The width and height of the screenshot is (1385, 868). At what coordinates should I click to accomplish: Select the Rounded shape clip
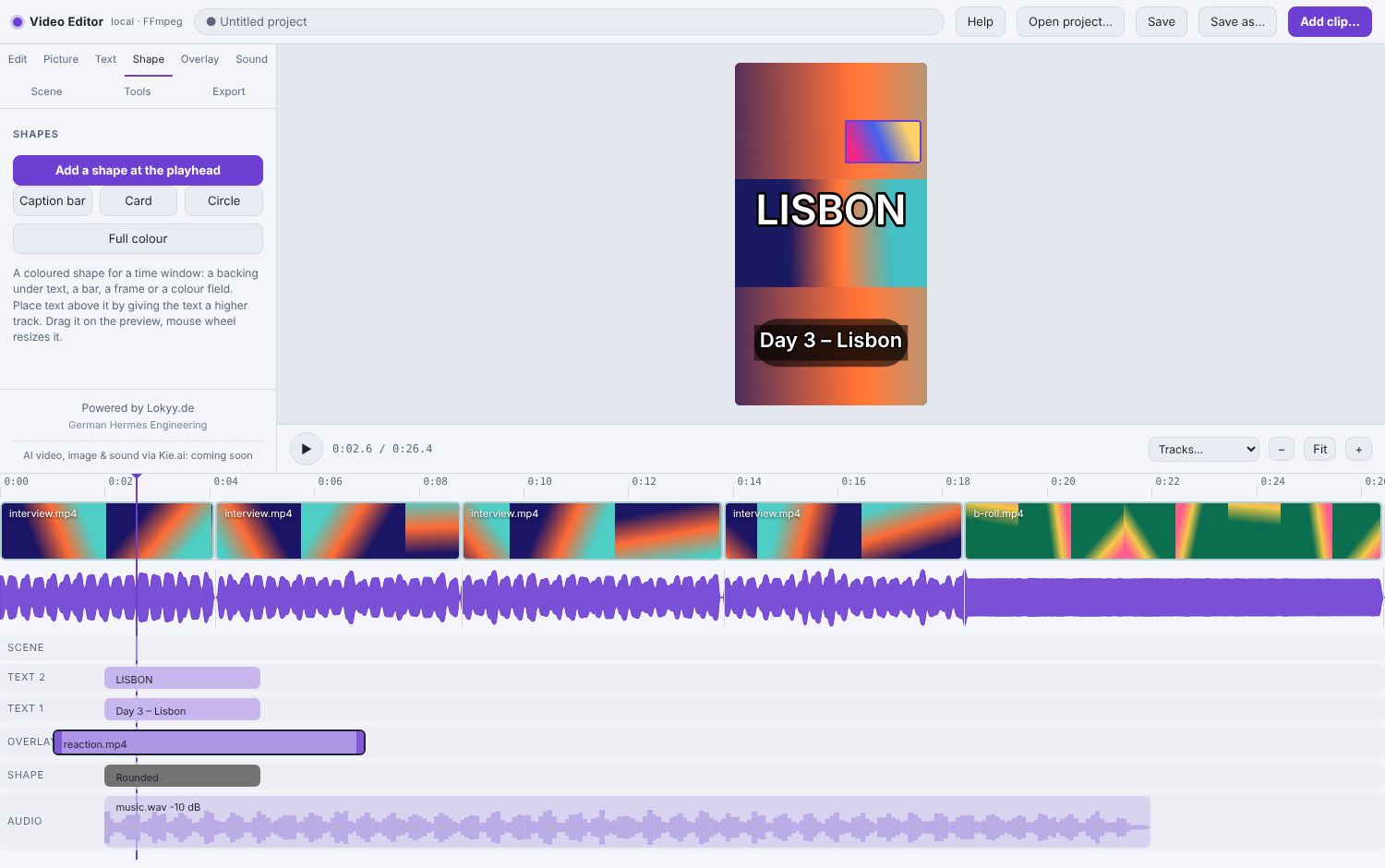coord(182,777)
